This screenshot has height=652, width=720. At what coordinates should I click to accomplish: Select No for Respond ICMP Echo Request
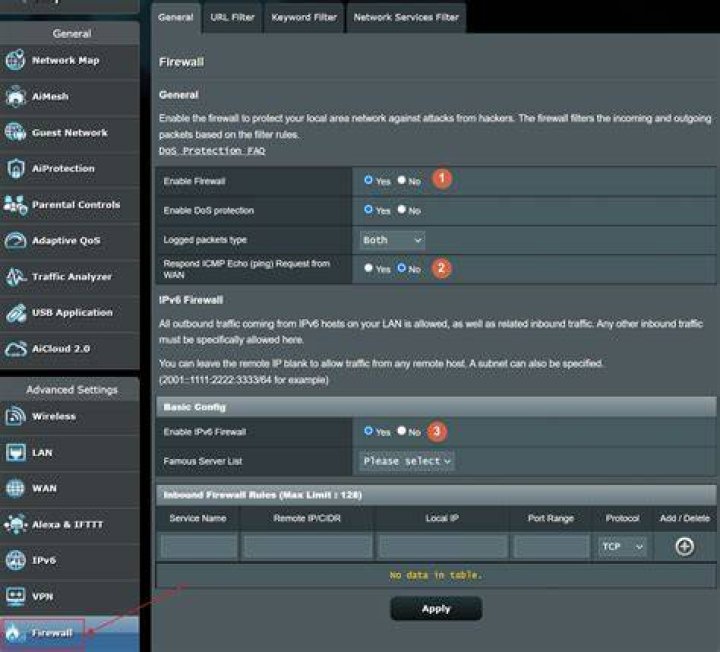tap(401, 267)
